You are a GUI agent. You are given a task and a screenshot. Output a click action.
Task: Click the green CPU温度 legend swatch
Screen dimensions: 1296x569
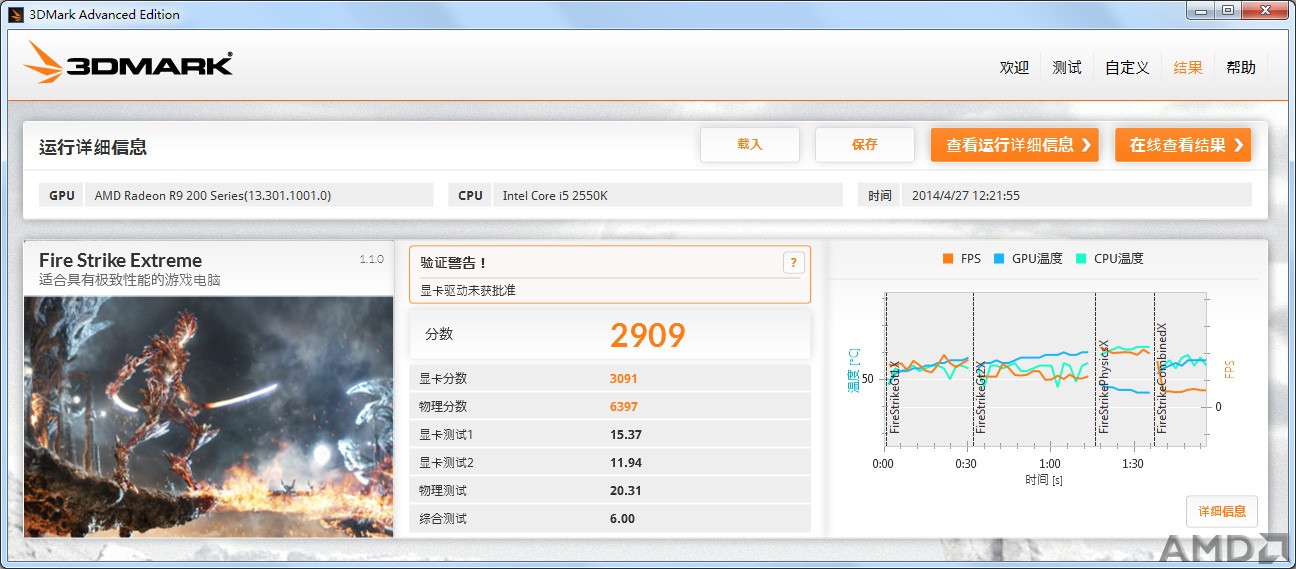coord(1081,258)
